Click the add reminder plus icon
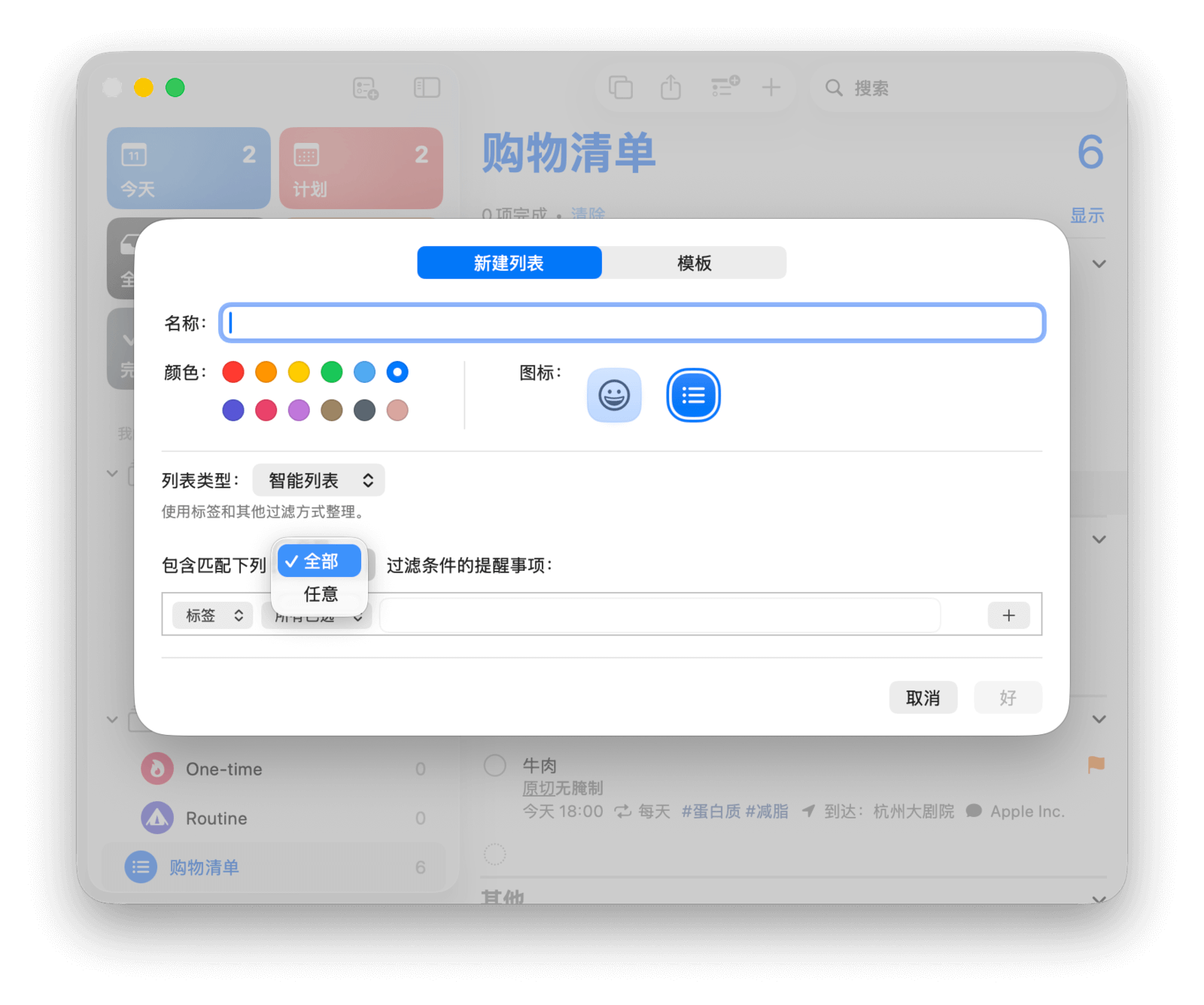 pos(771,88)
